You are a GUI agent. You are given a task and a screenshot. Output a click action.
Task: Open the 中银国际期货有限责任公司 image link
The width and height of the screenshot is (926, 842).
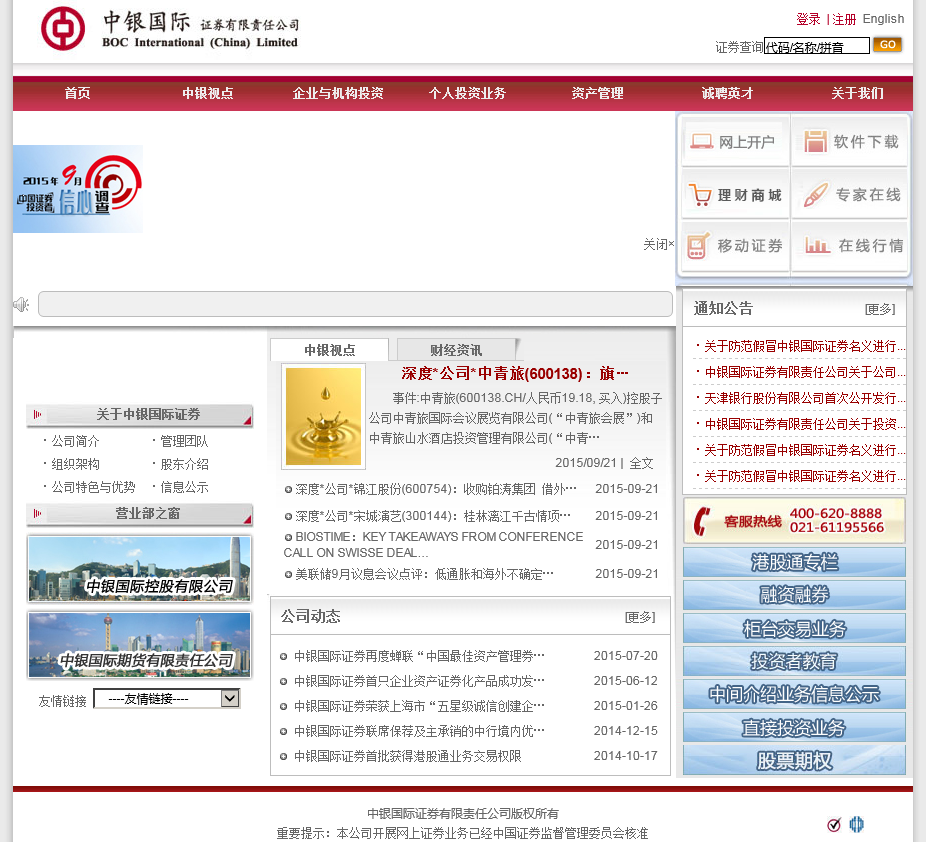tap(139, 645)
